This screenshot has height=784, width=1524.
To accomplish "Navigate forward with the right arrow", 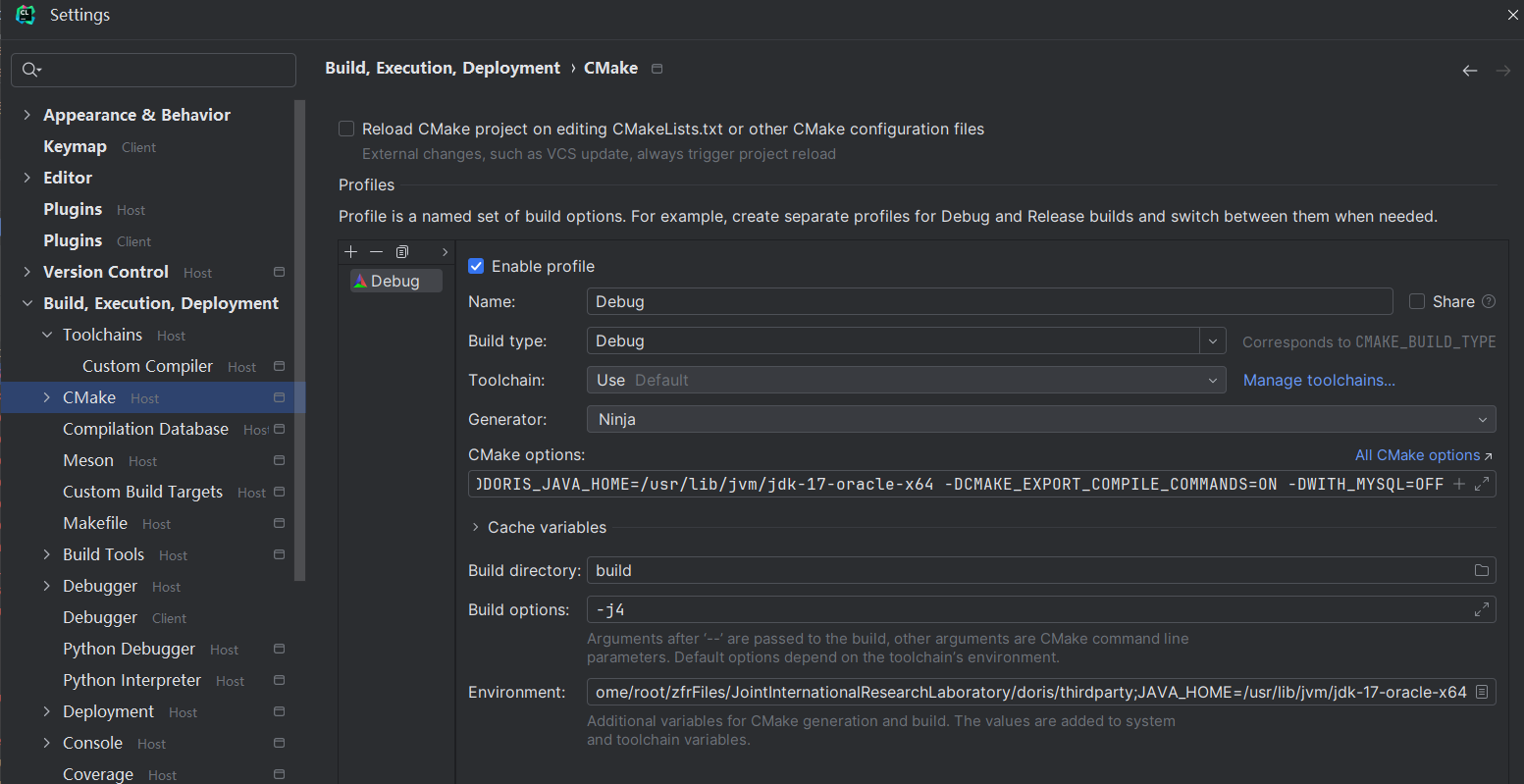I will coord(1503,71).
